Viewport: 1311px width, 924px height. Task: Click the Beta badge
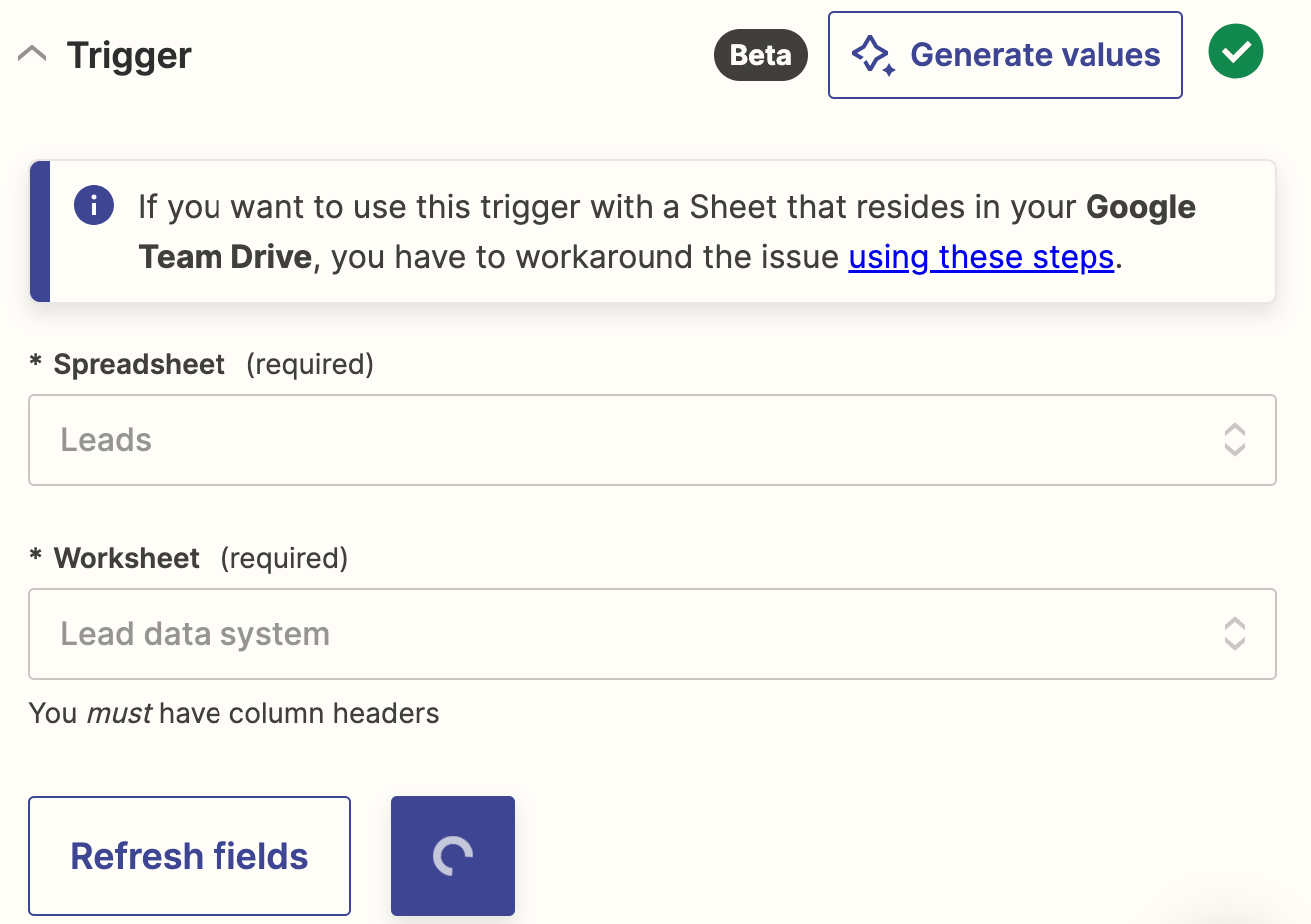coord(760,55)
